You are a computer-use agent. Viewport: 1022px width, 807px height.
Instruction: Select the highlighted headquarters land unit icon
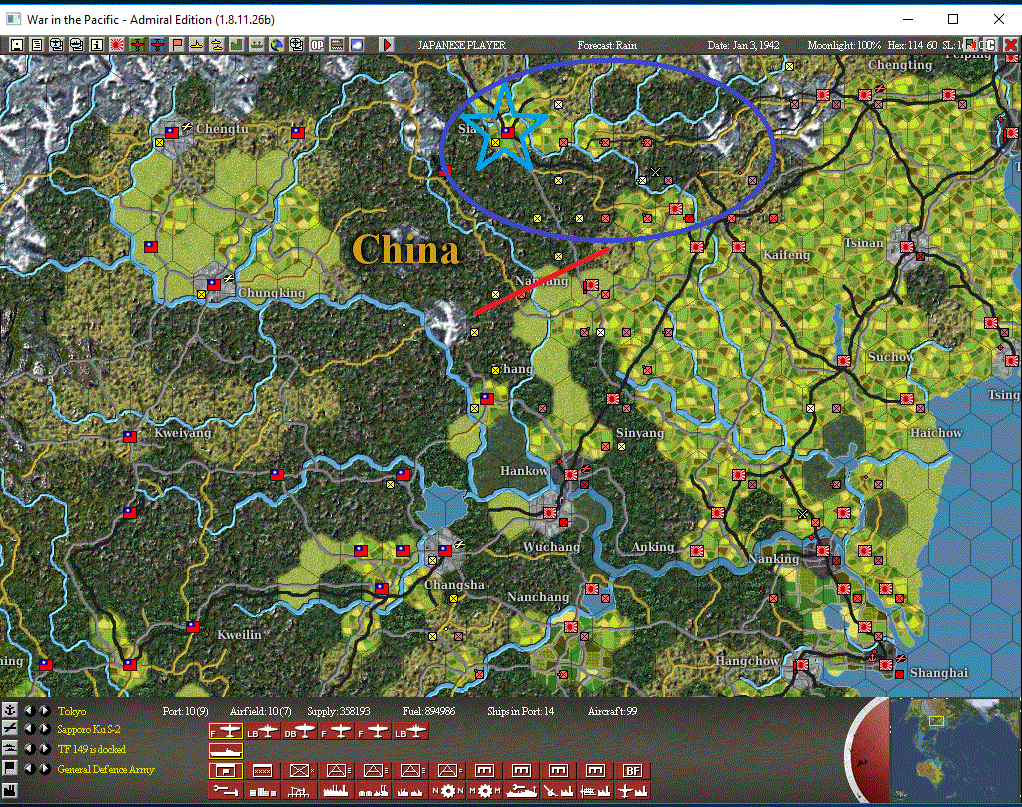pos(226,770)
